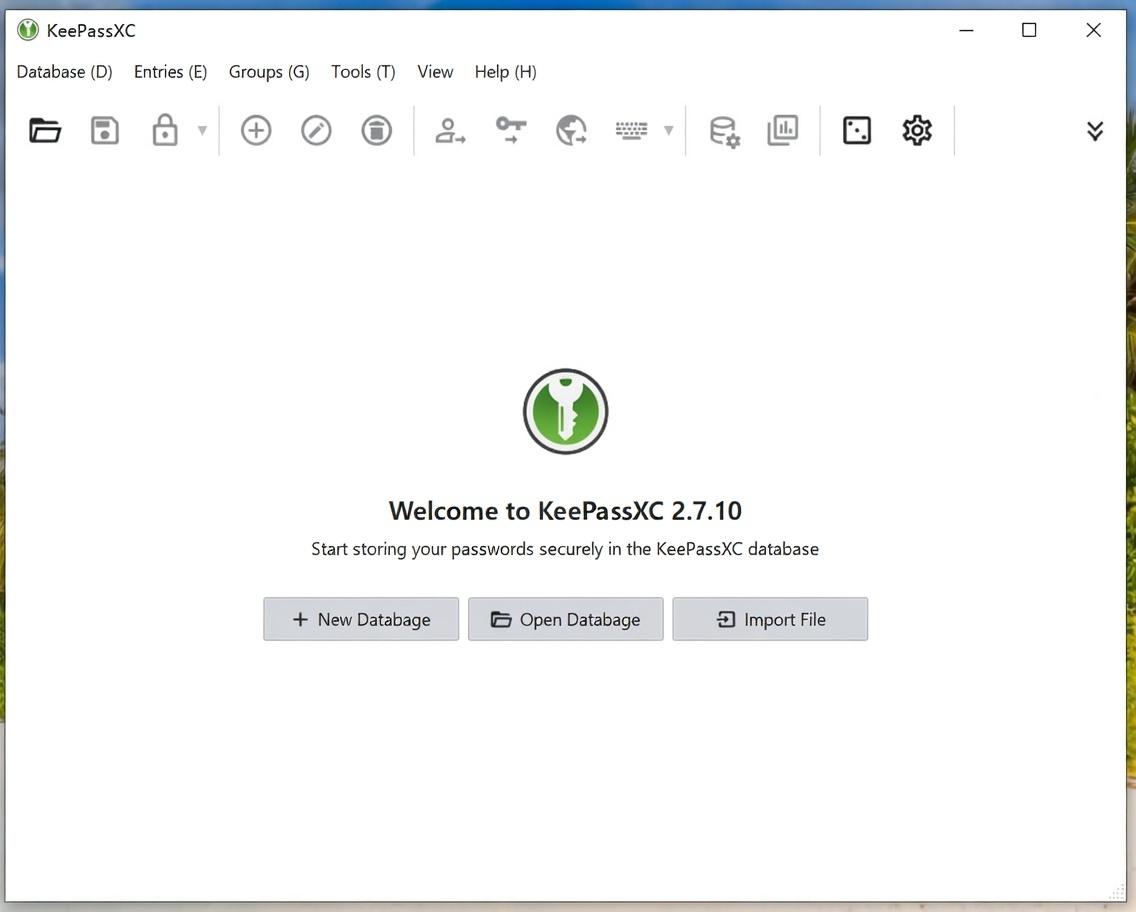
Task: Open the Tools (T) menu
Action: tap(363, 72)
